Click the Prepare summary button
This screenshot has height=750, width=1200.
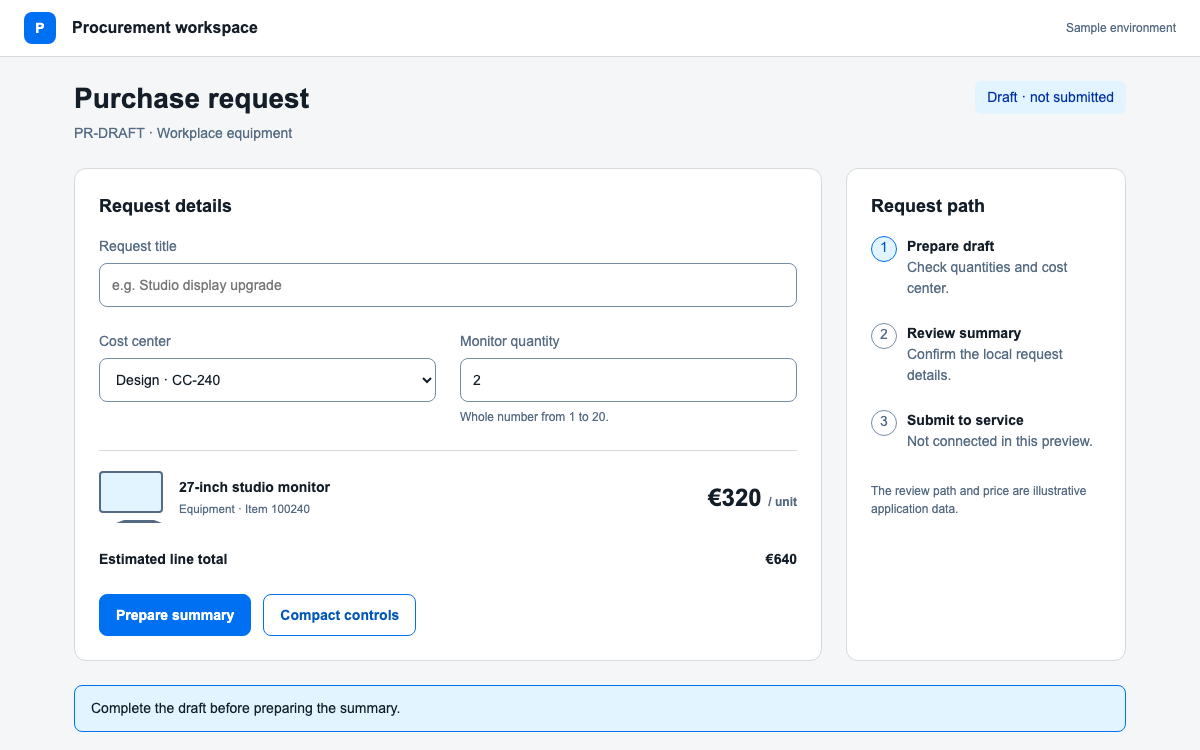[175, 615]
